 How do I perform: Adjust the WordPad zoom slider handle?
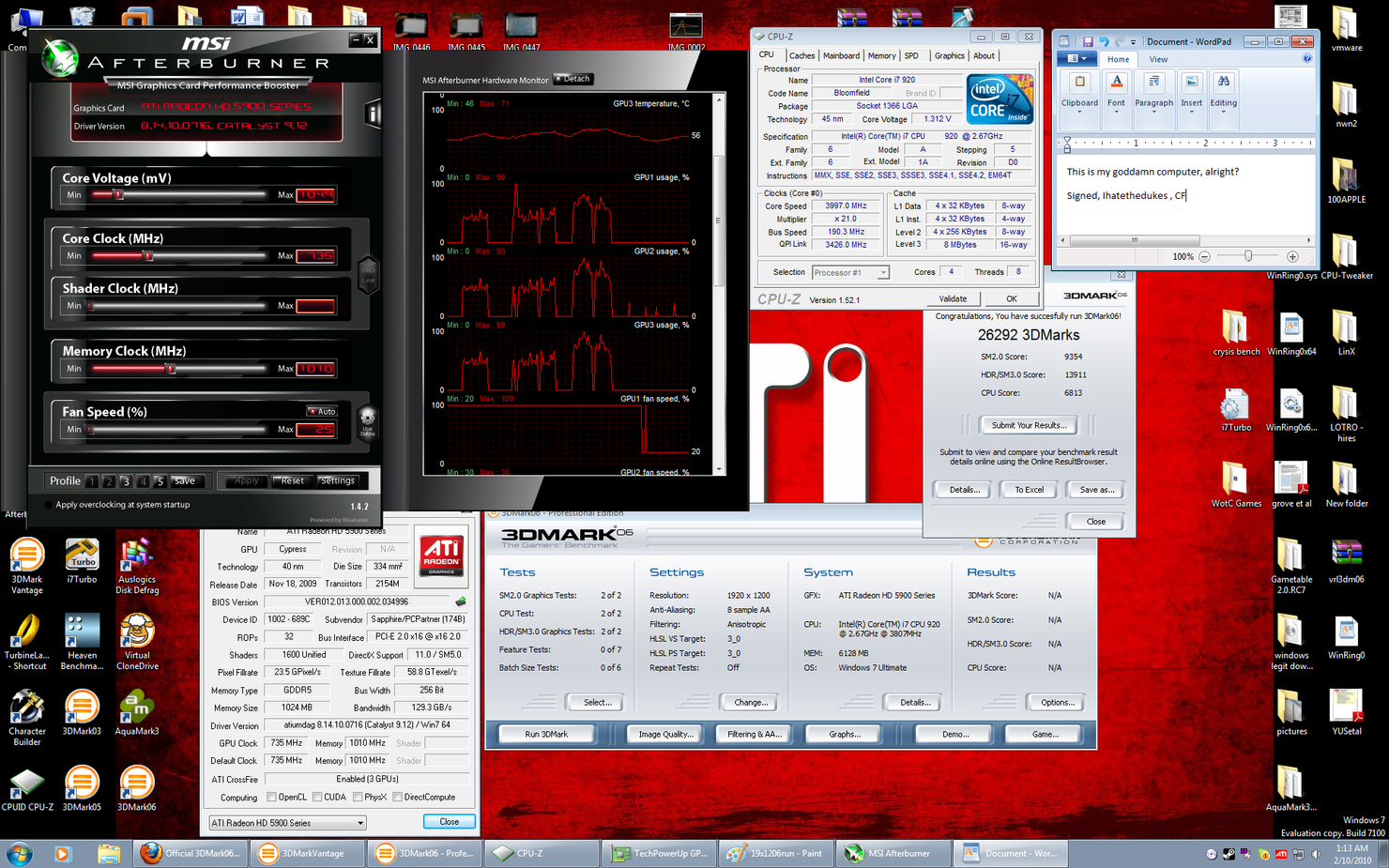click(1248, 256)
